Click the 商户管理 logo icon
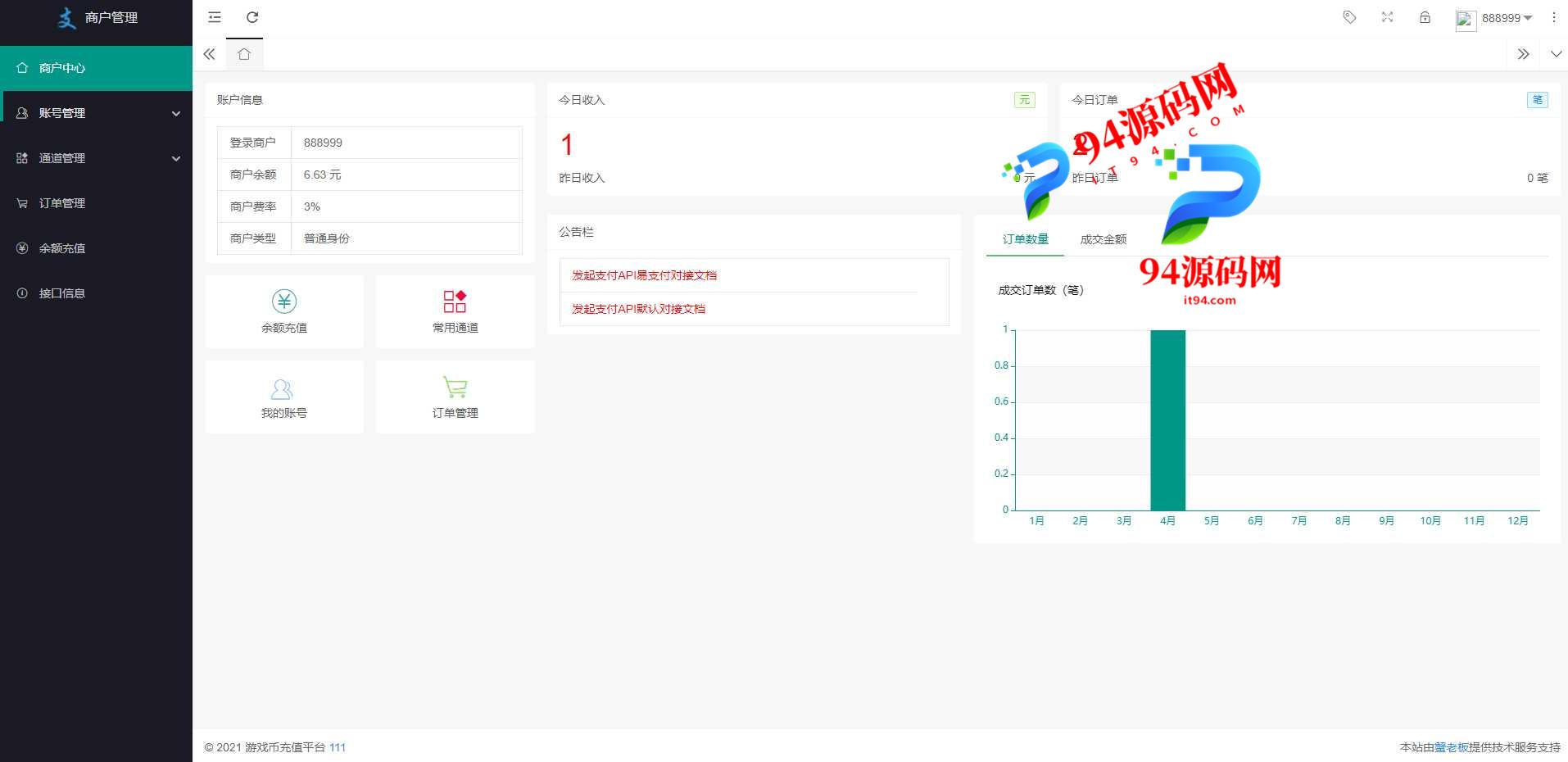Screen dimensions: 1568x762 [66, 17]
